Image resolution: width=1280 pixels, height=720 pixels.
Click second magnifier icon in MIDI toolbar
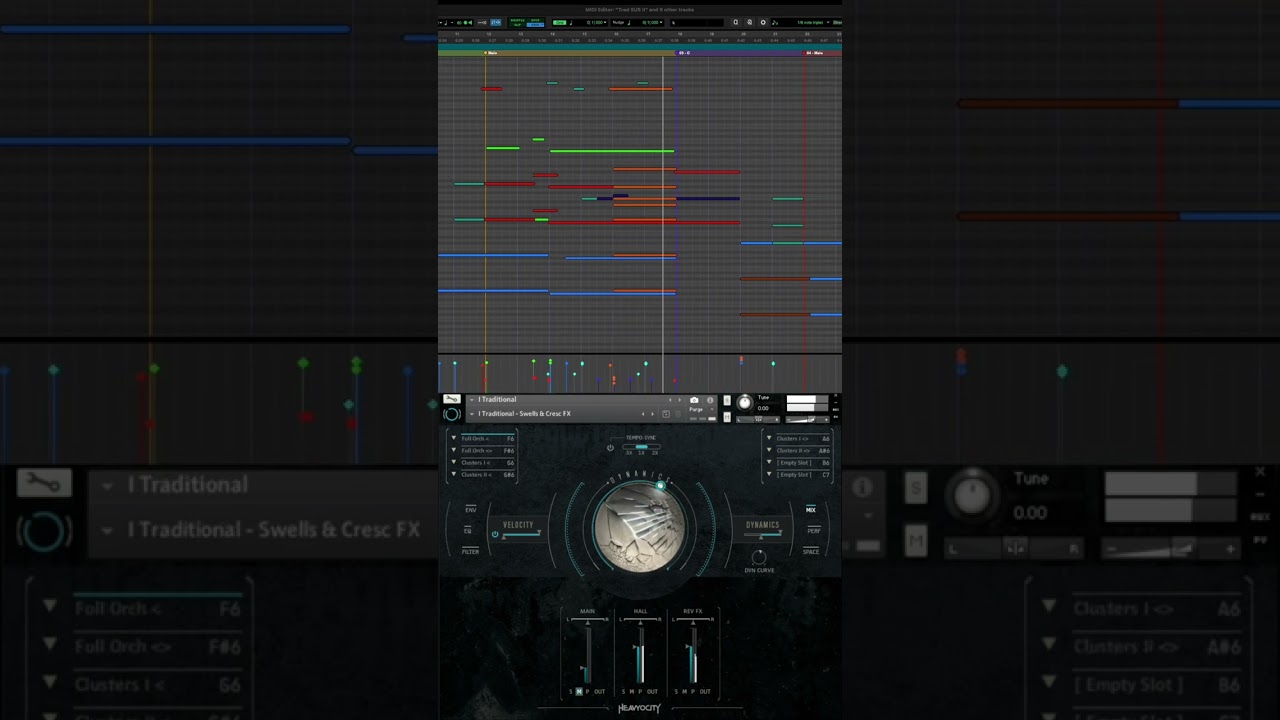750,22
